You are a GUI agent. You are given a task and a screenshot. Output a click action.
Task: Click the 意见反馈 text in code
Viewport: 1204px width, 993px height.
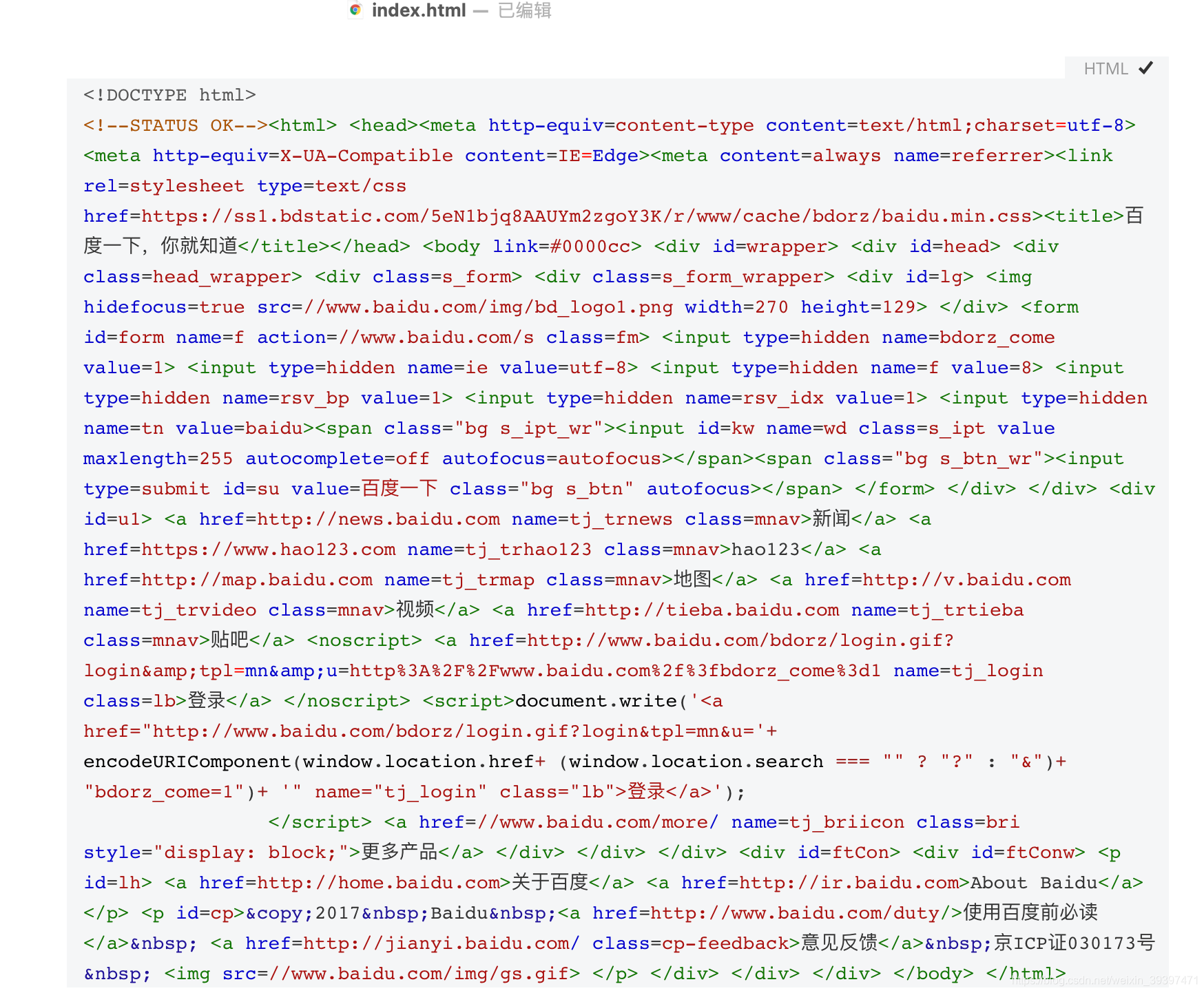(x=839, y=943)
